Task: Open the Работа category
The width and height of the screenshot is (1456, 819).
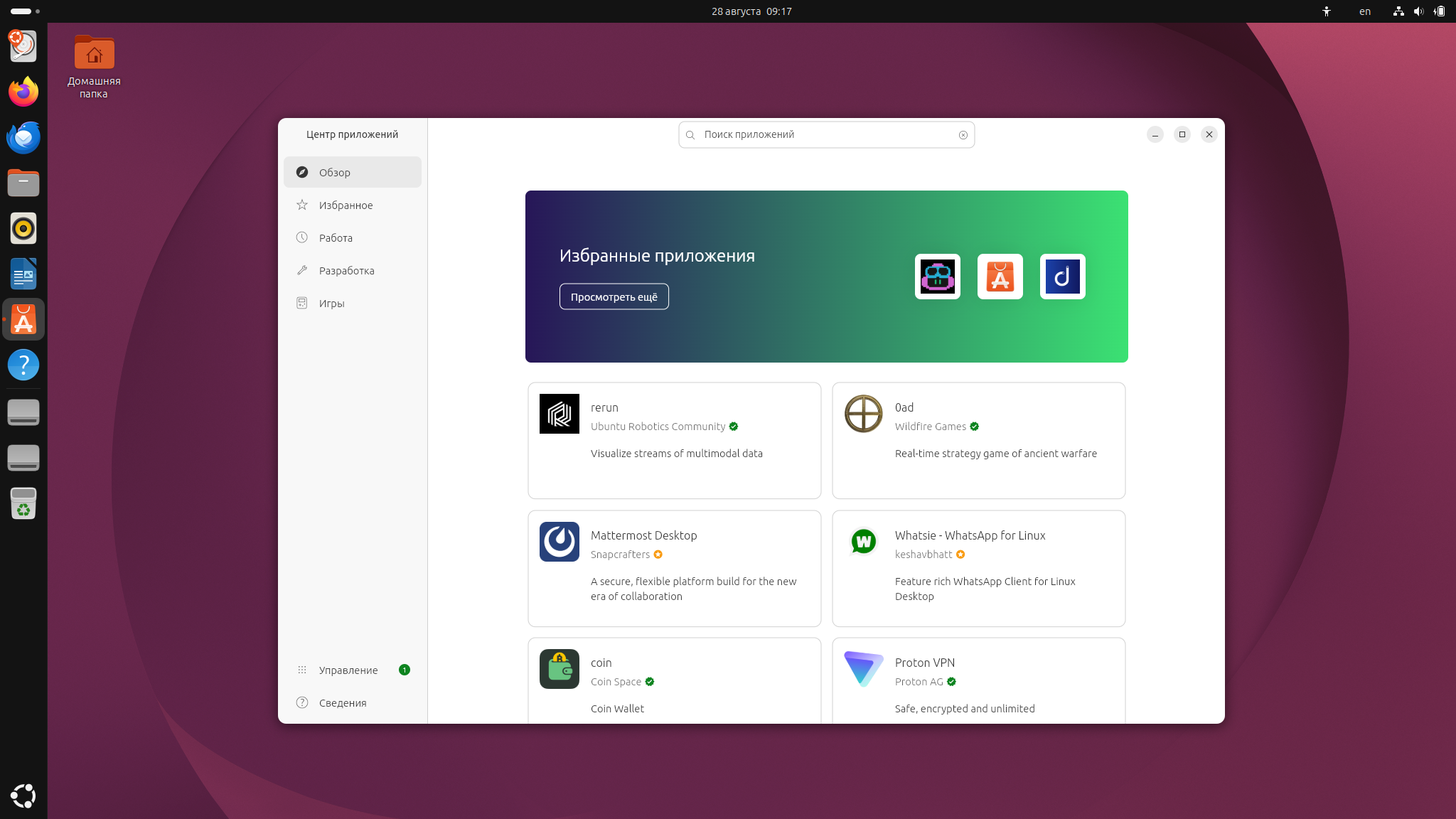Action: (353, 237)
